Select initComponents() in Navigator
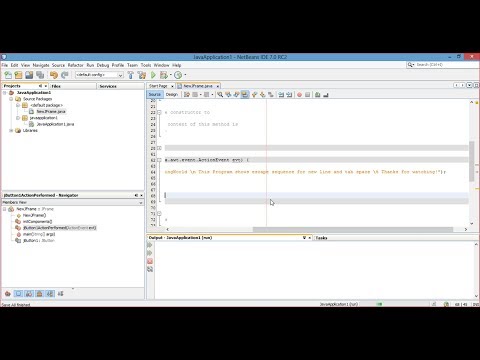480x360 pixels. [37, 222]
